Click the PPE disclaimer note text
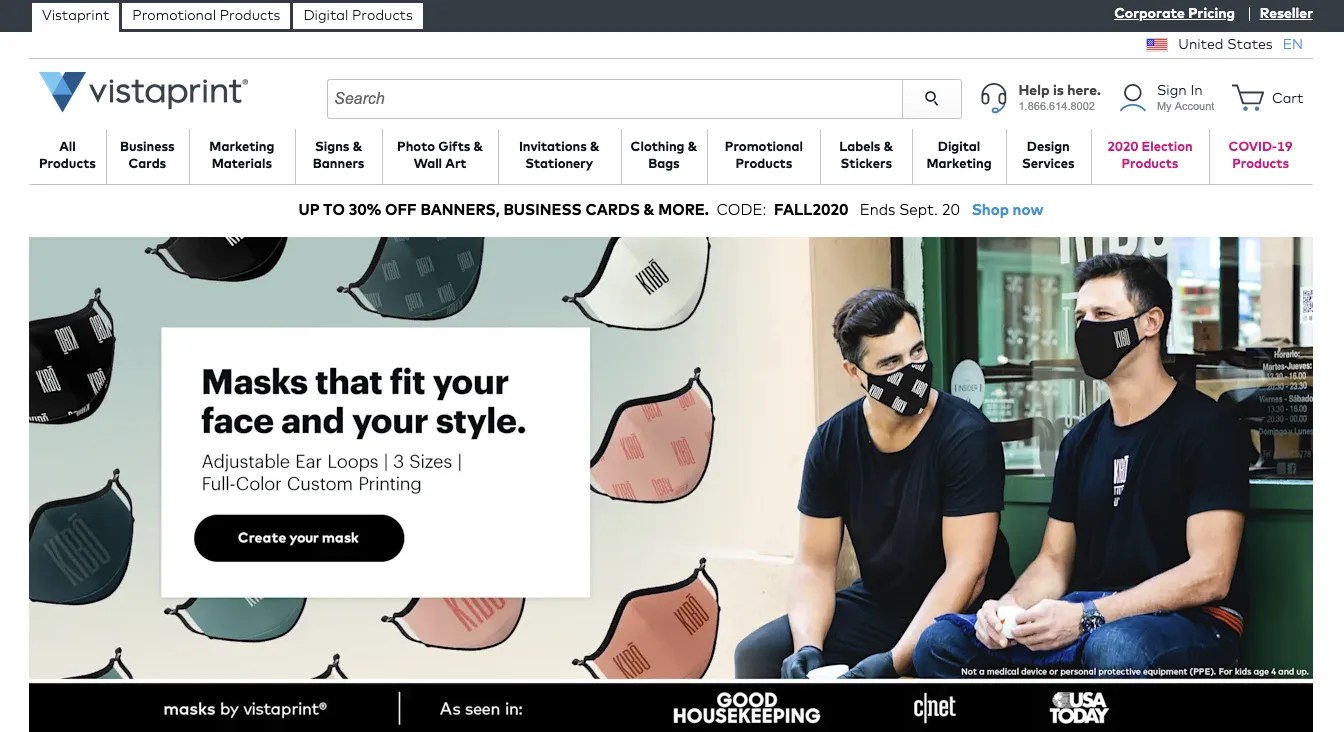The width and height of the screenshot is (1344, 732). point(1135,672)
